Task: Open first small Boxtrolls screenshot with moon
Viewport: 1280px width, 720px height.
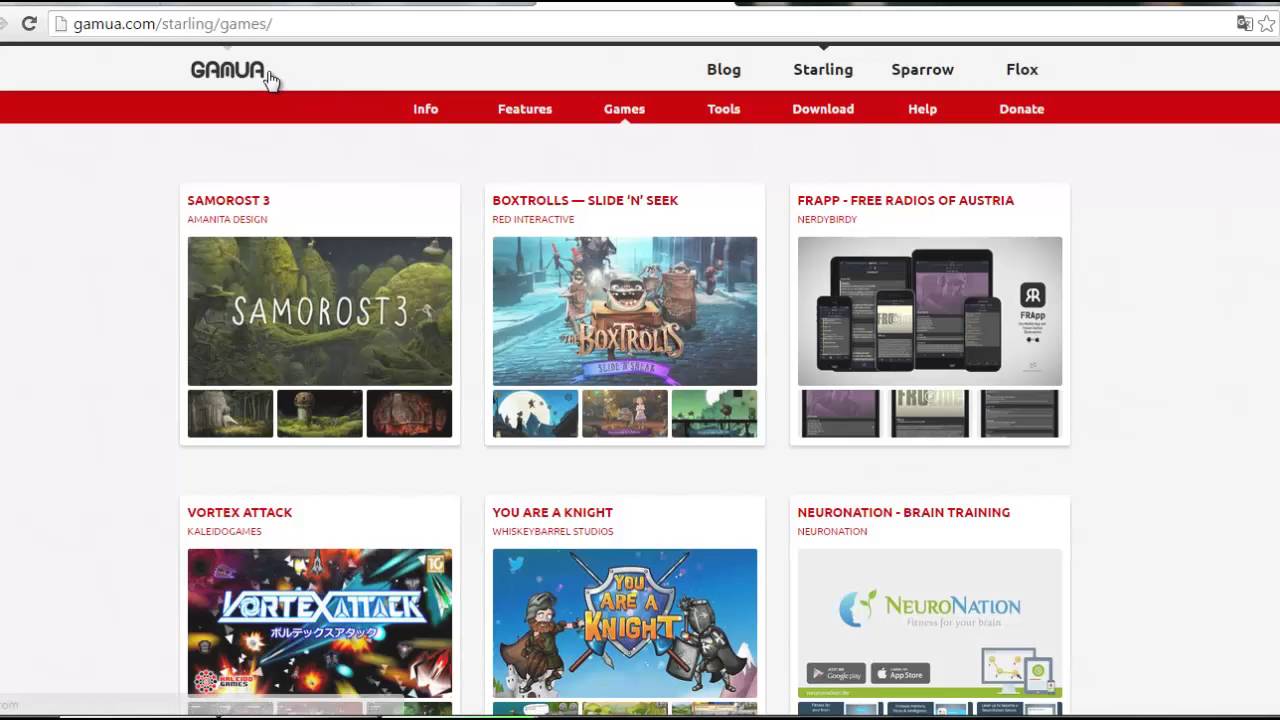Action: pos(535,414)
